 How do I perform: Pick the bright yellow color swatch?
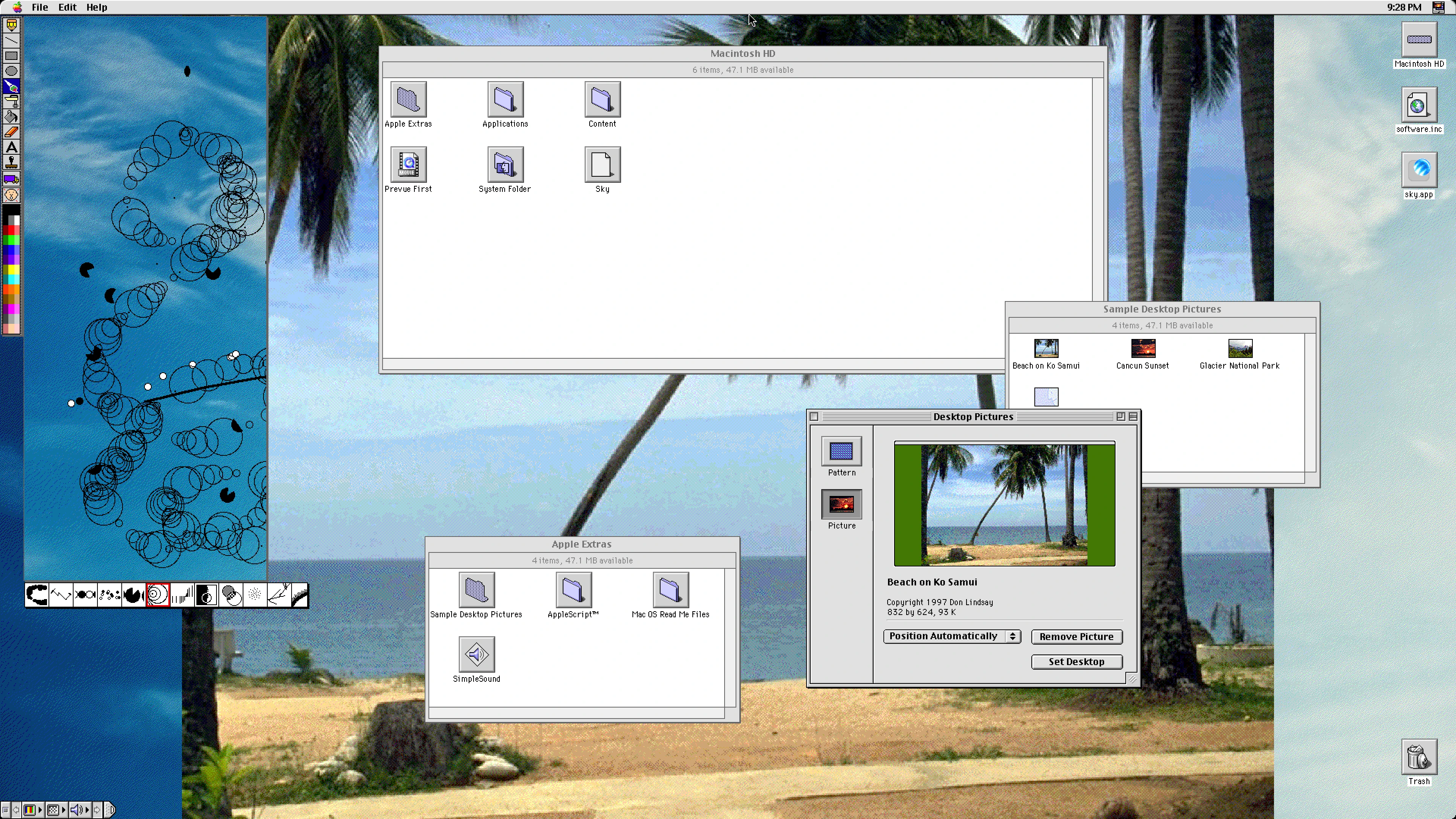12,270
